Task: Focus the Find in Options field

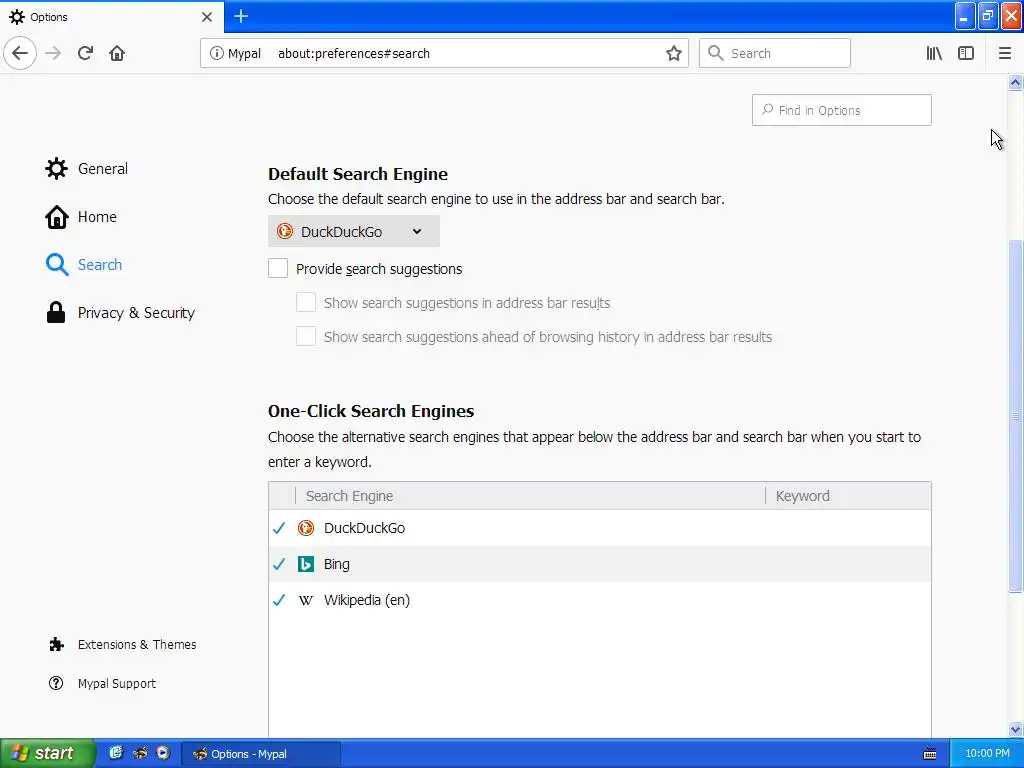Action: (x=841, y=110)
